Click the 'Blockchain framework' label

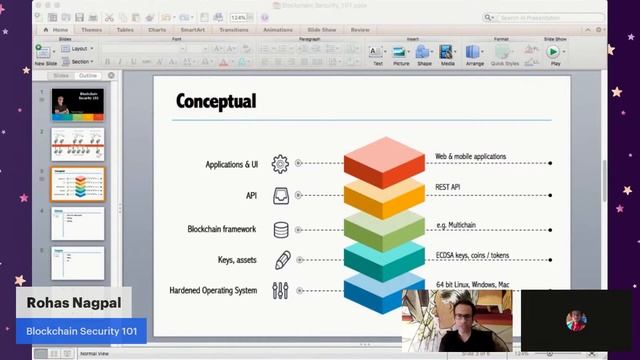[x=222, y=229]
